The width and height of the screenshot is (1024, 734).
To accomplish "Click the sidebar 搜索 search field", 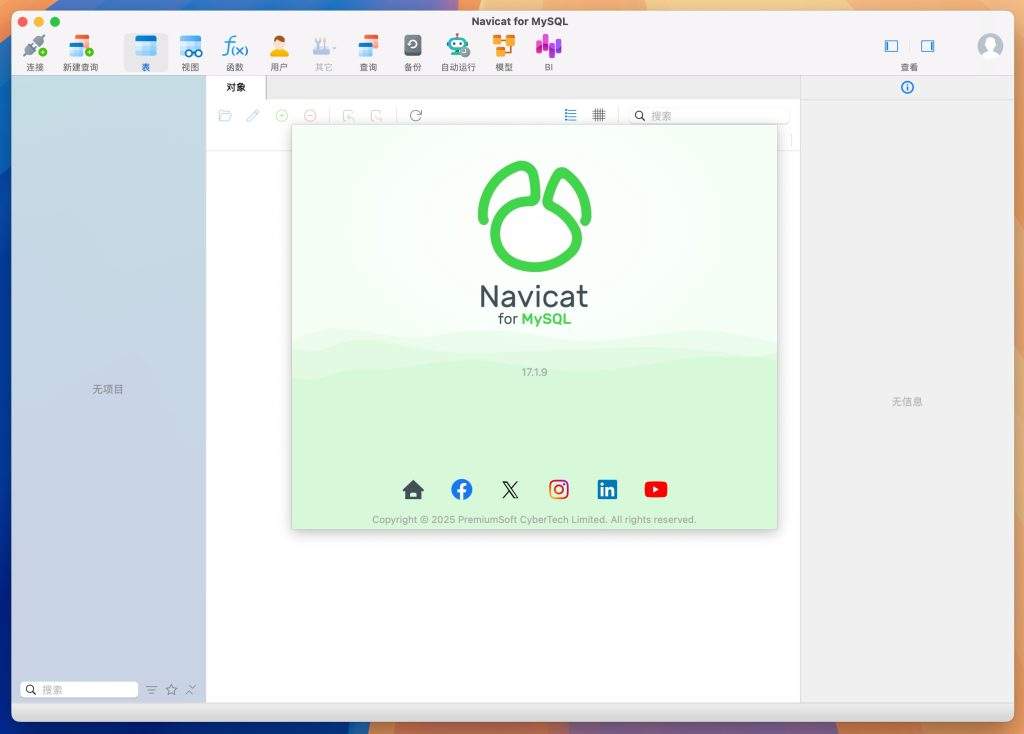I will click(87, 689).
